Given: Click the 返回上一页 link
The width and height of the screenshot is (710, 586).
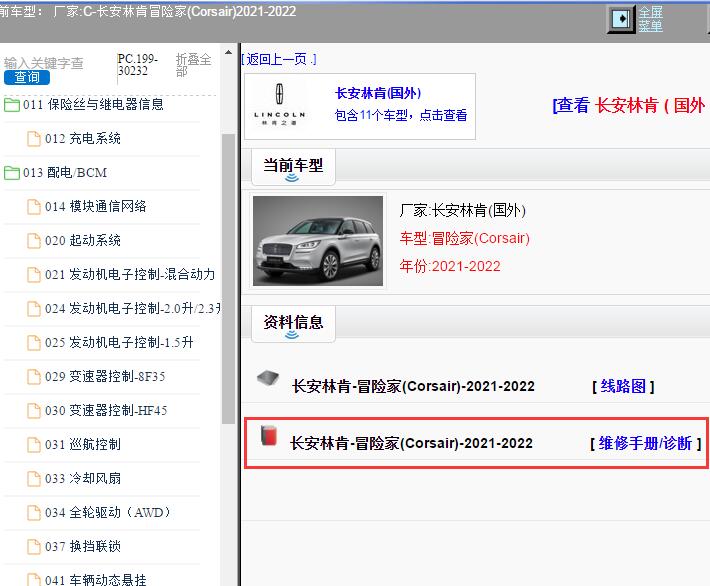Looking at the screenshot, I should coord(279,59).
